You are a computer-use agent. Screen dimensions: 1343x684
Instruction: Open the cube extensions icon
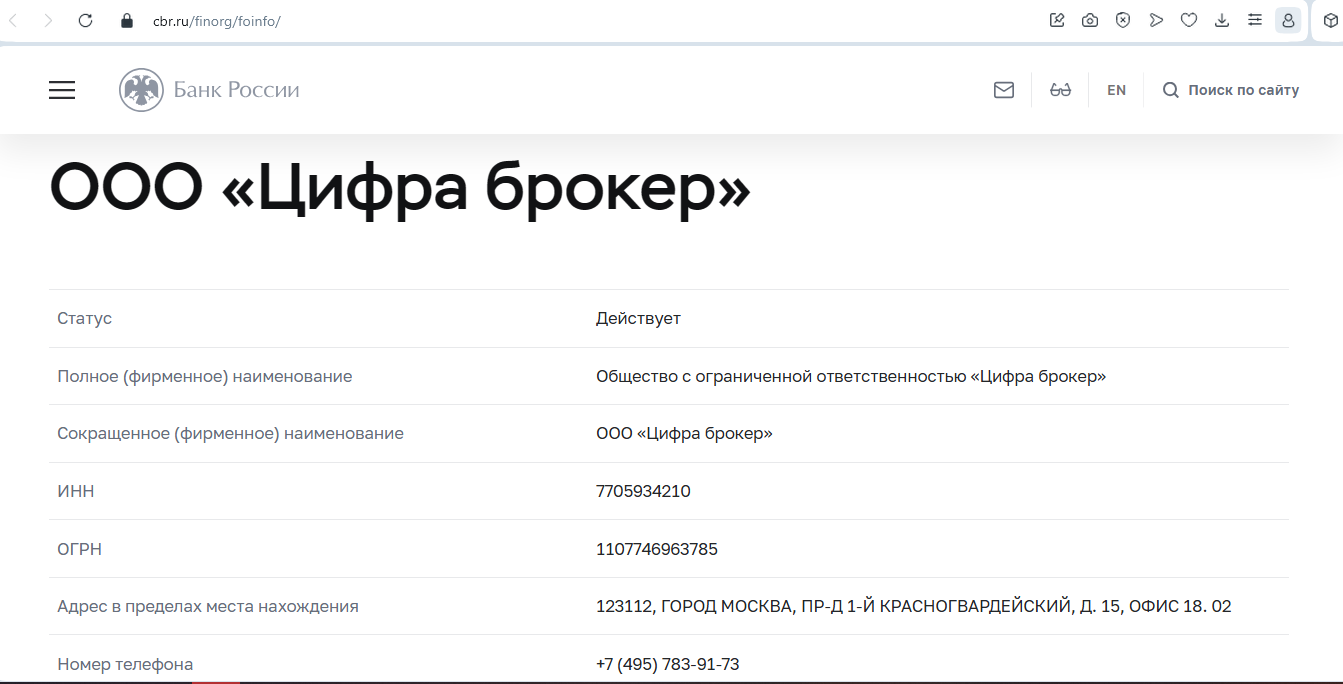(1330, 20)
